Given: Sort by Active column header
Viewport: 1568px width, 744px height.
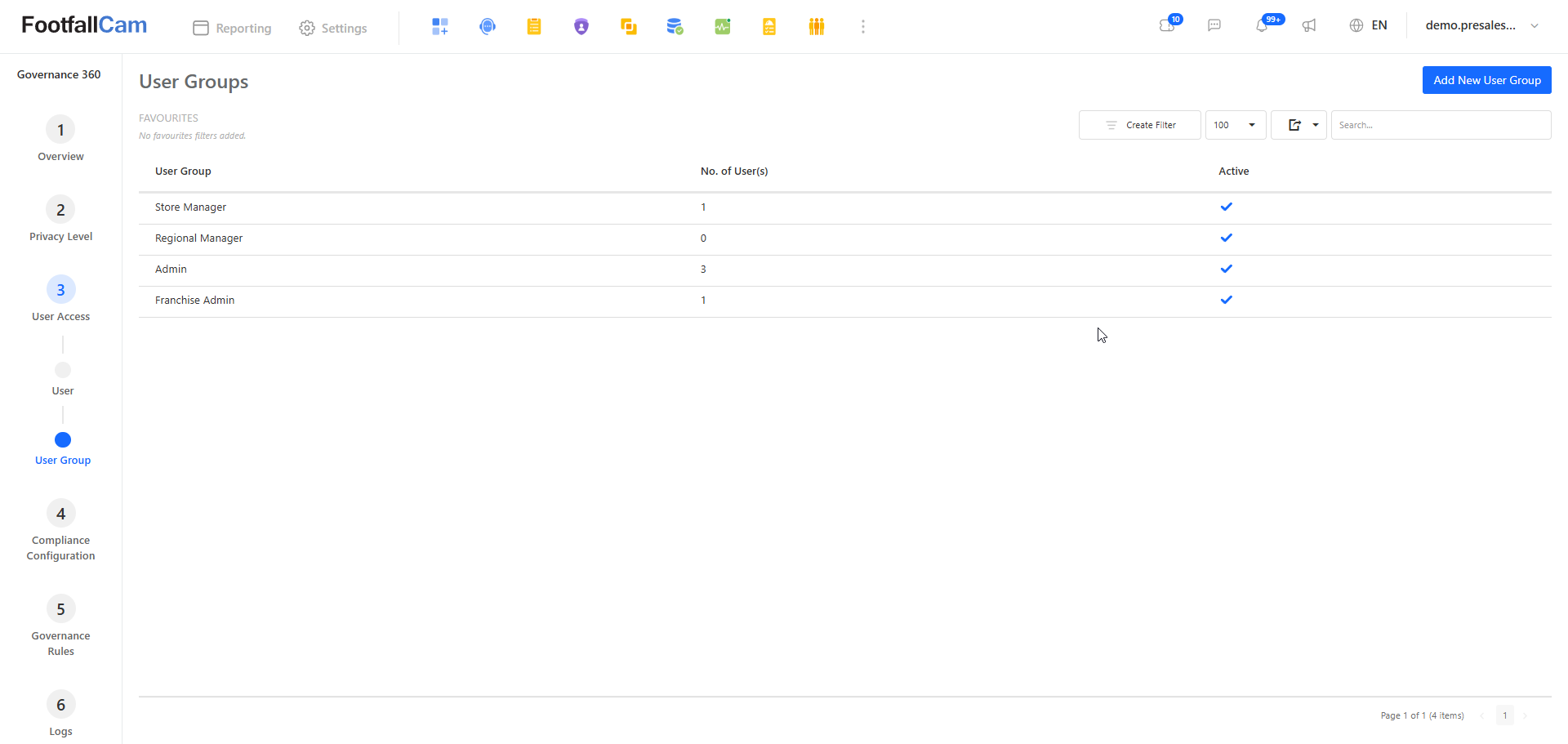Looking at the screenshot, I should 1233,171.
